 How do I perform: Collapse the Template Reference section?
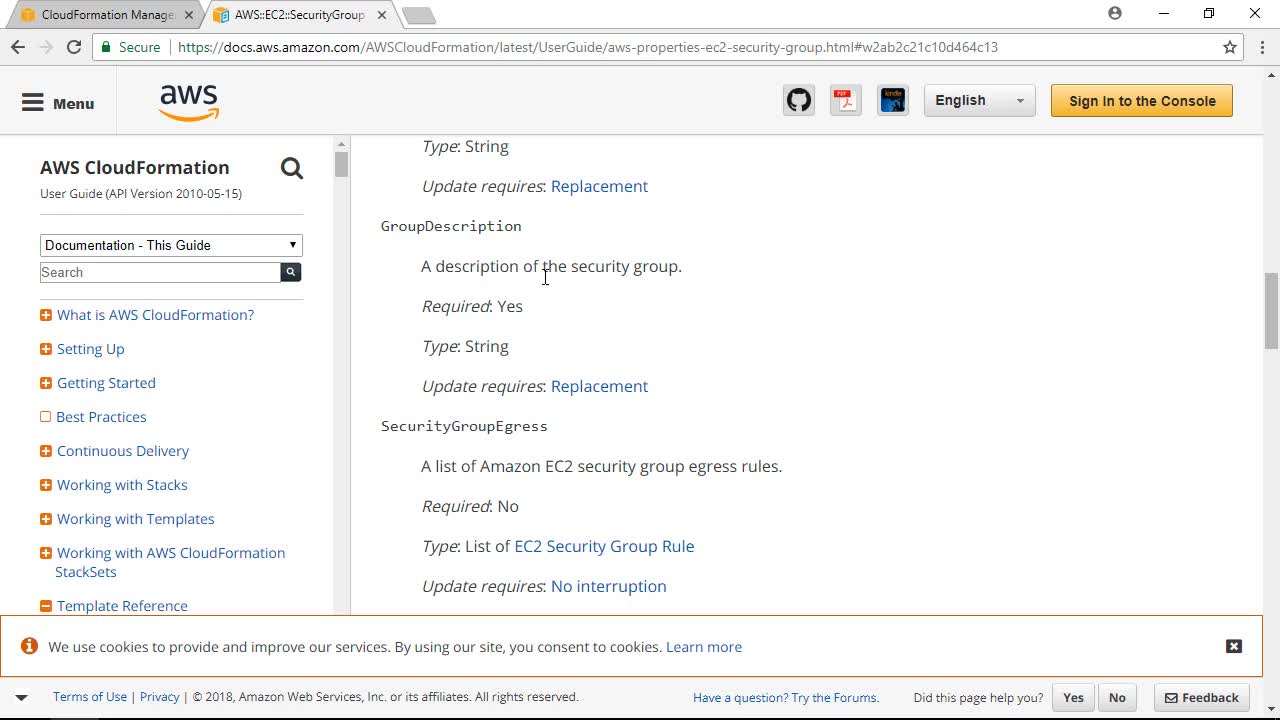click(46, 606)
